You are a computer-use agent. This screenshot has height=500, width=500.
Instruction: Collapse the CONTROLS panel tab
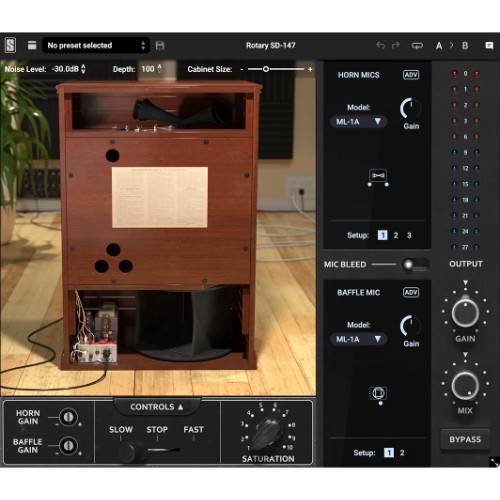(157, 407)
